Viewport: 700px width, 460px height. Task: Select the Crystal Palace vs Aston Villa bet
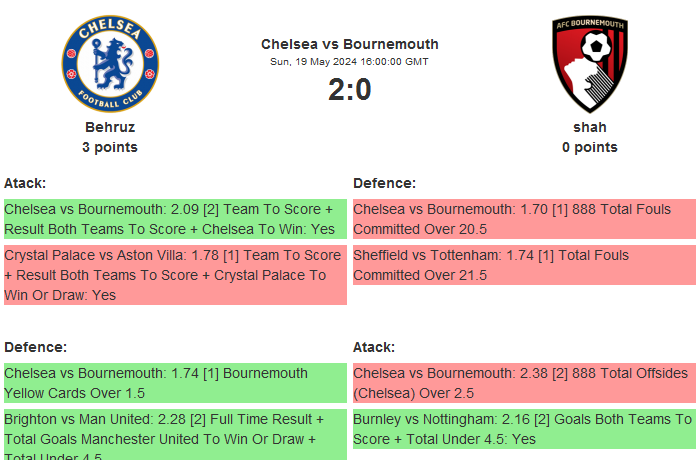[175, 275]
